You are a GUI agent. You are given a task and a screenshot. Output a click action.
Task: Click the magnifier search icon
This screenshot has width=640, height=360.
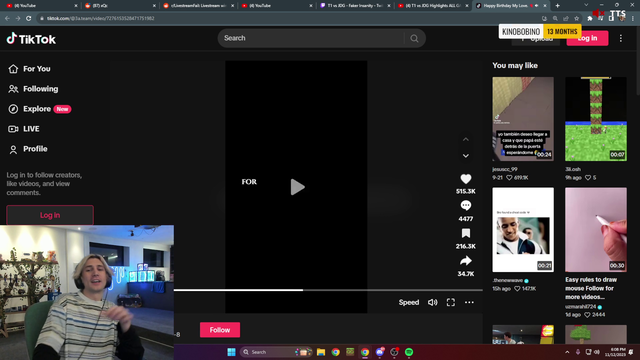pos(414,38)
